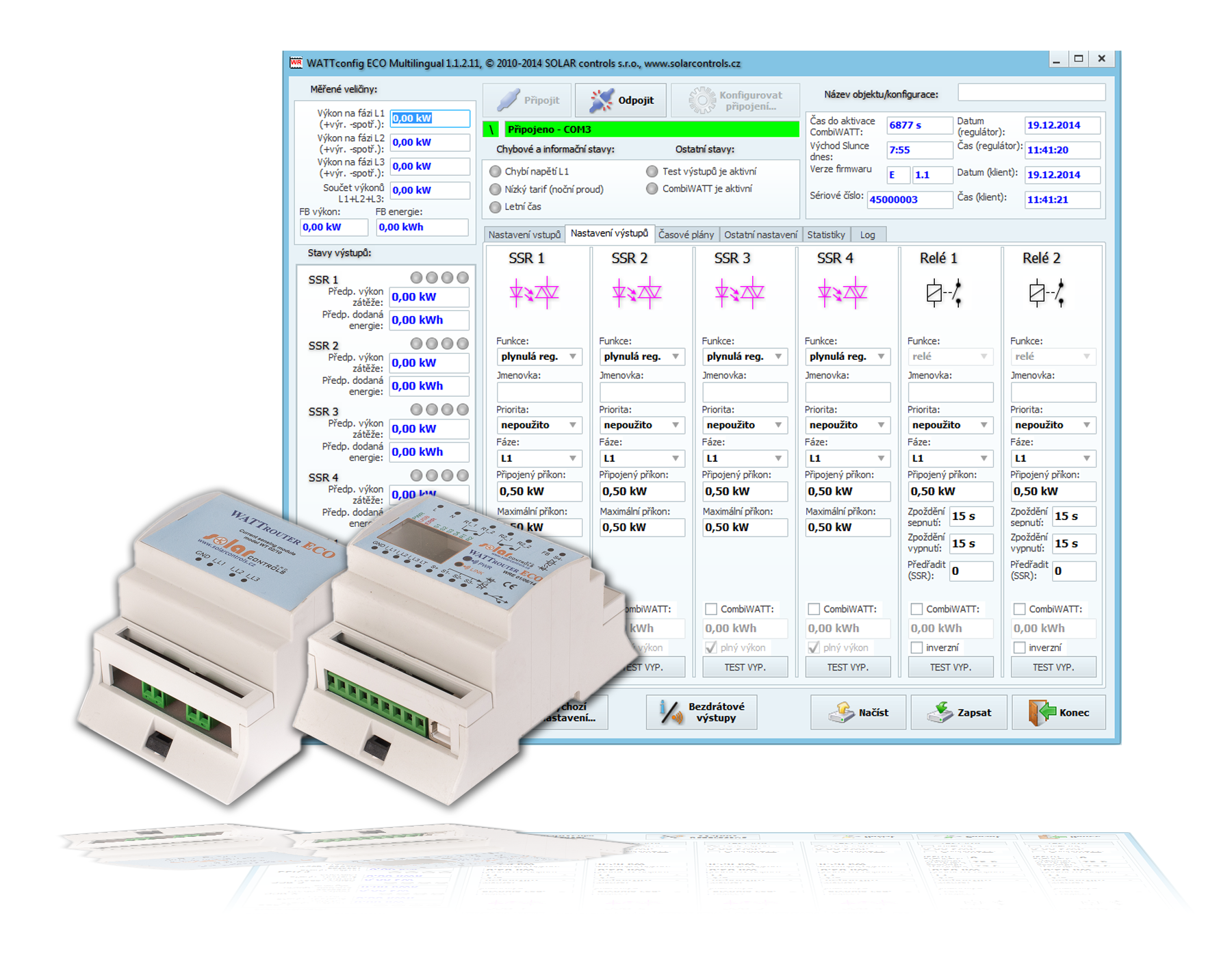Enable CombiWATT checkbox for Relé 2
The width and height of the screenshot is (1232, 958).
click(1019, 609)
